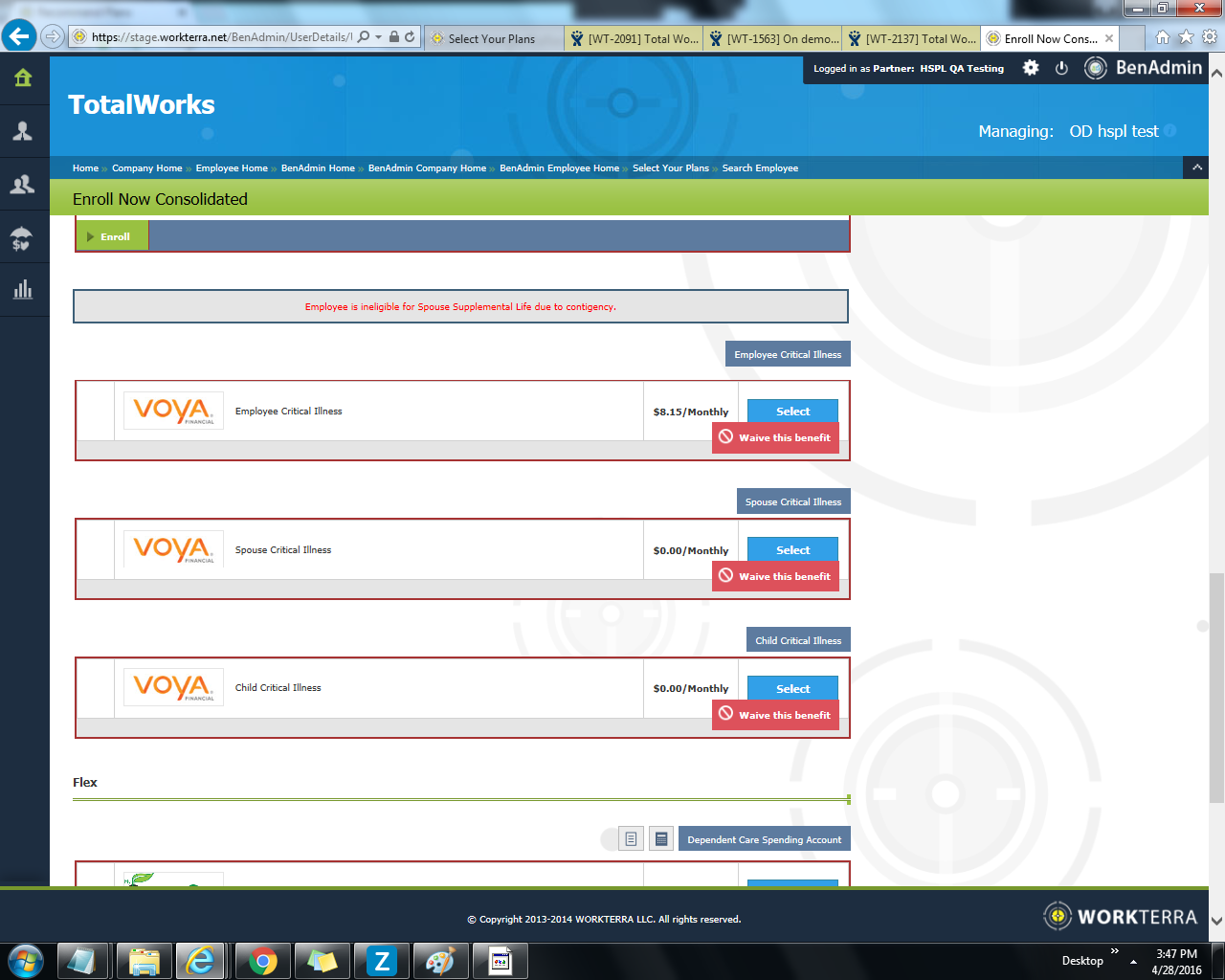The height and width of the screenshot is (980, 1225).
Task: Open the Home icon in the left sidebar
Action: 23,78
